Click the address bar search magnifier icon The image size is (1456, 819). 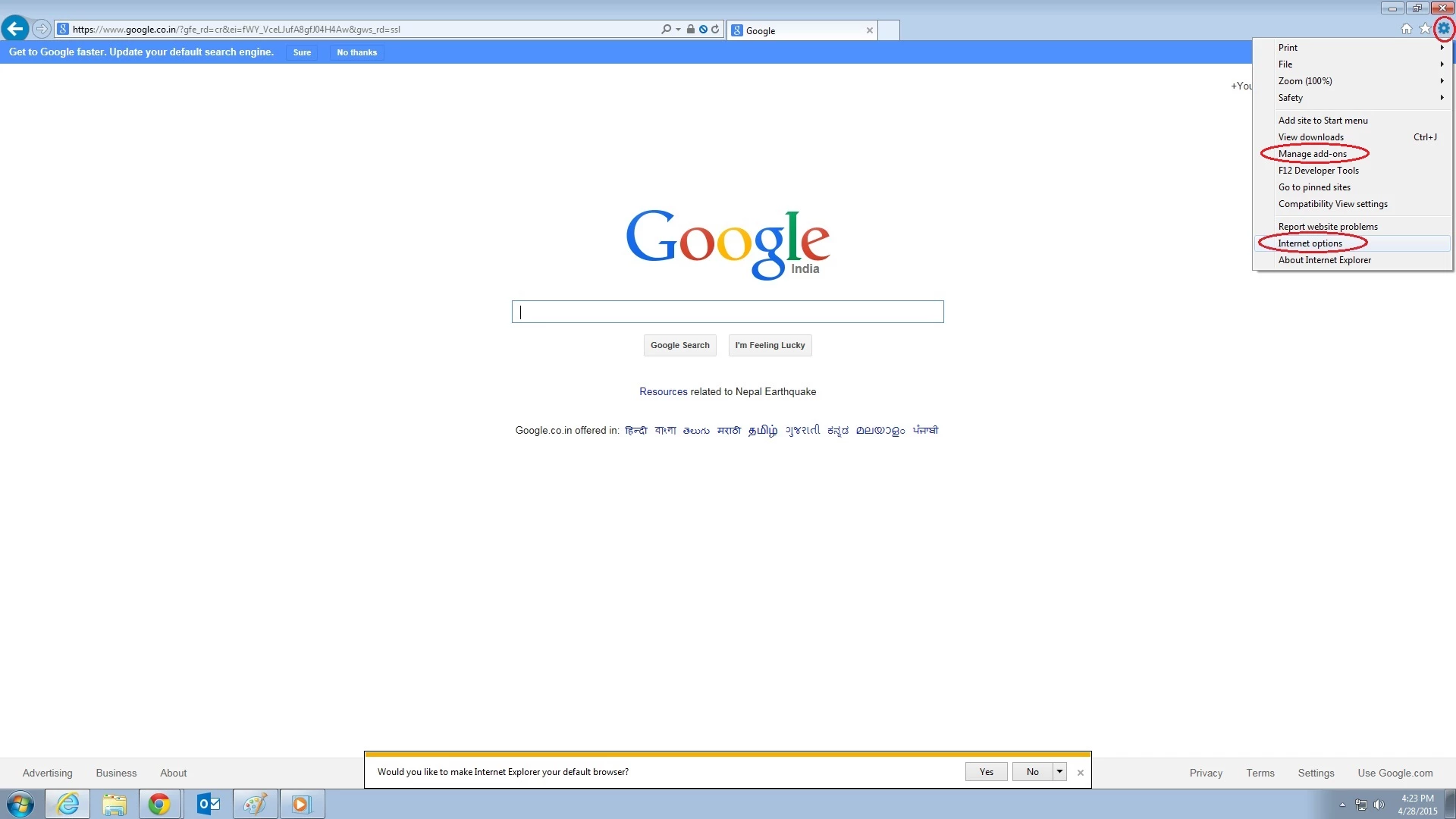(x=666, y=30)
